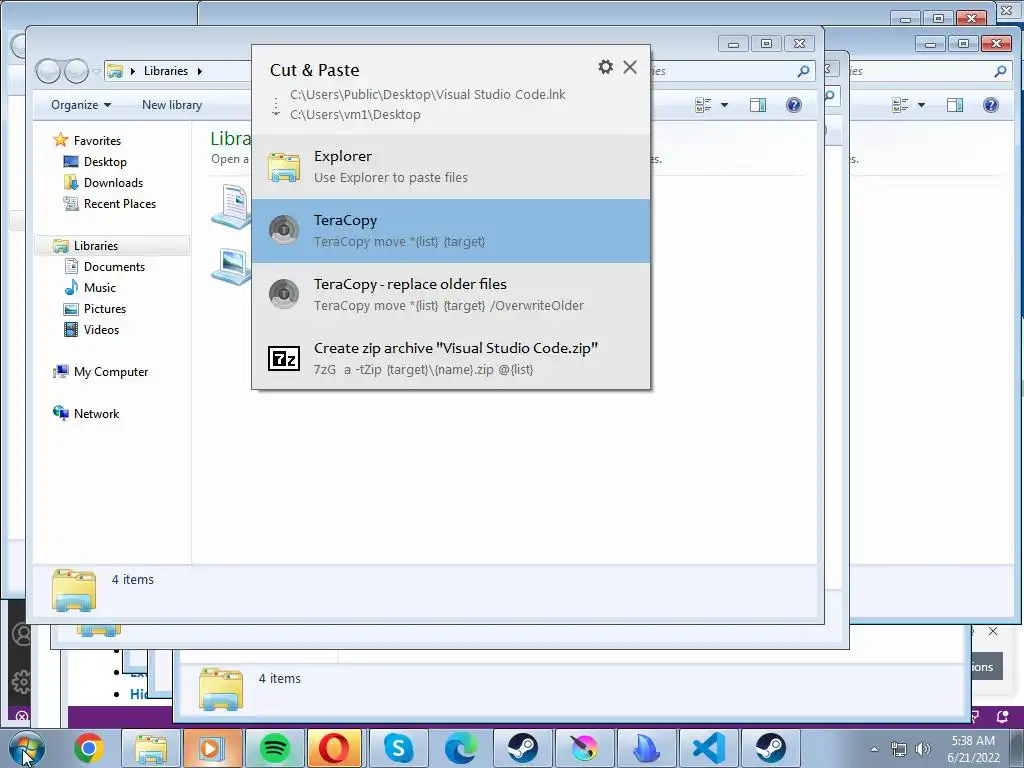Expand the arrow after Libraries in address bar
Viewport: 1024px width, 768px height.
(x=199, y=71)
